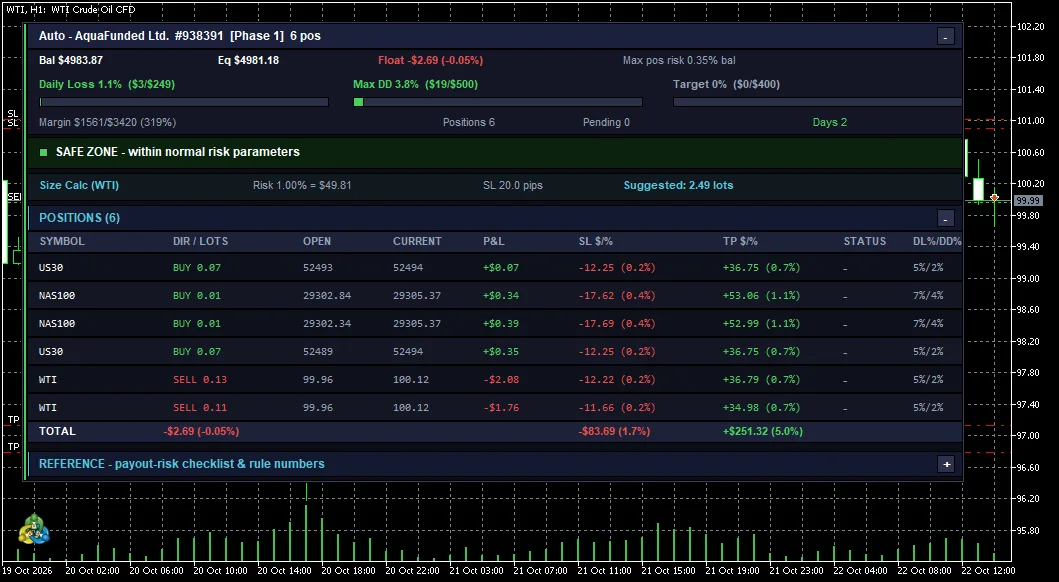
Task: Select the WTI SELL 0.11 position
Action: [495, 408]
